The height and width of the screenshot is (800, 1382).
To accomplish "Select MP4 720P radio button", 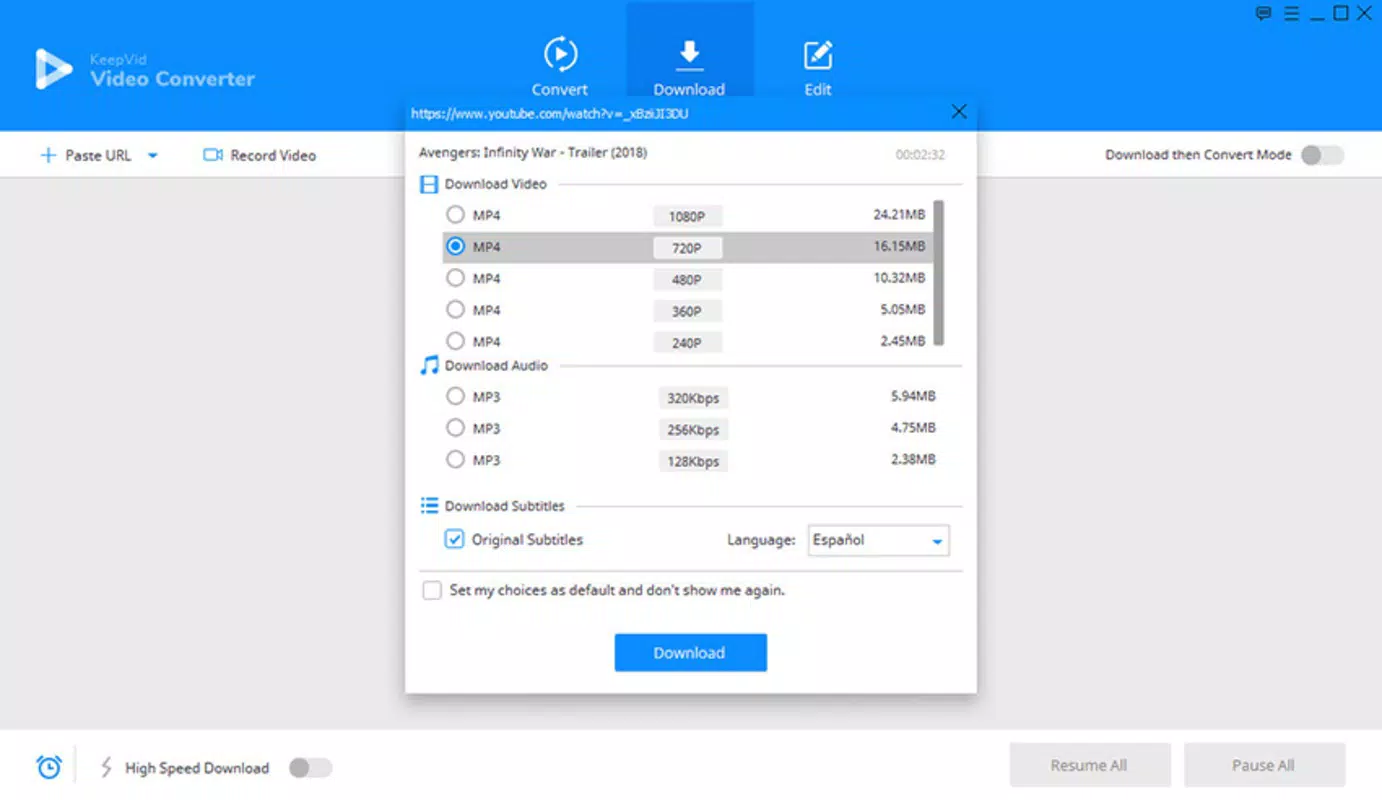I will pos(455,246).
